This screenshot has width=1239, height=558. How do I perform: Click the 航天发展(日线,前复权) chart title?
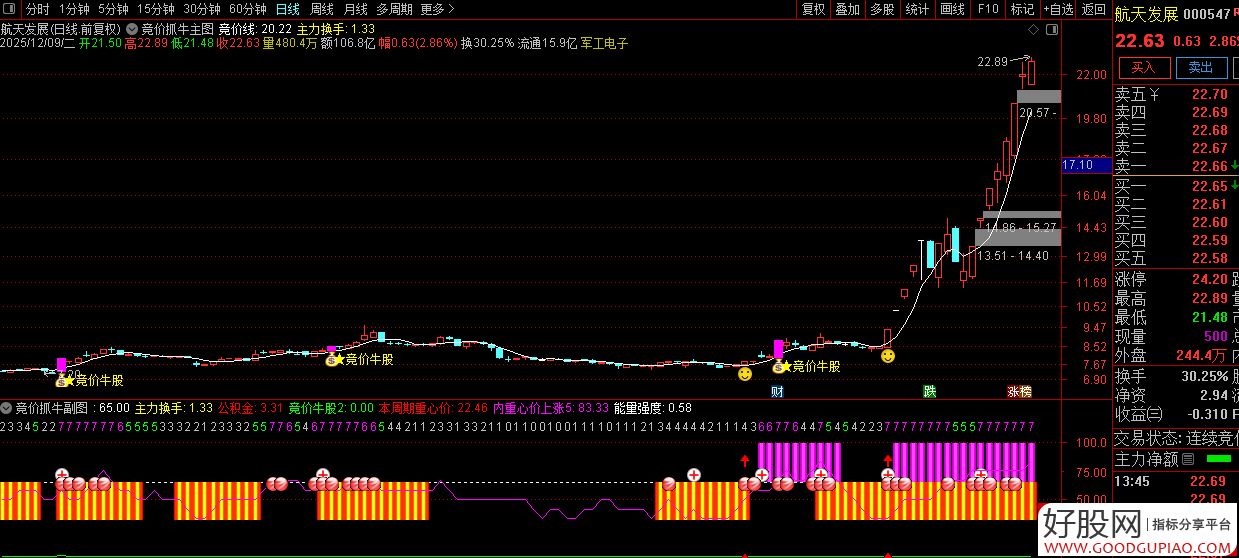click(x=61, y=29)
